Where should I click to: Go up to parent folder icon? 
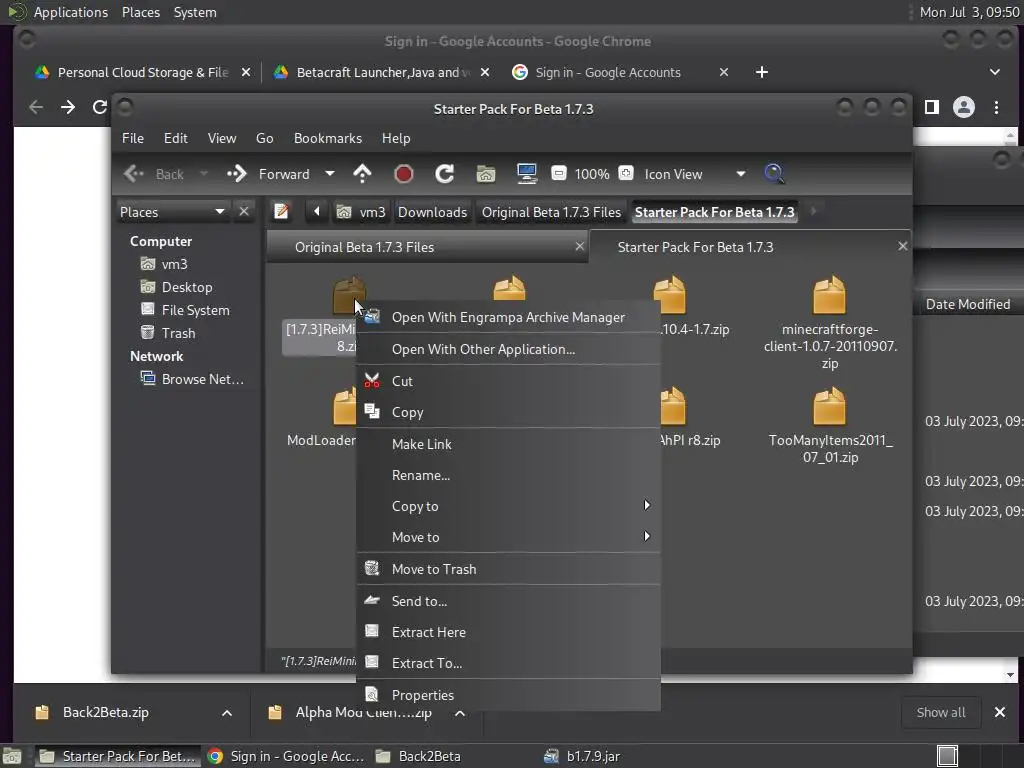point(362,174)
